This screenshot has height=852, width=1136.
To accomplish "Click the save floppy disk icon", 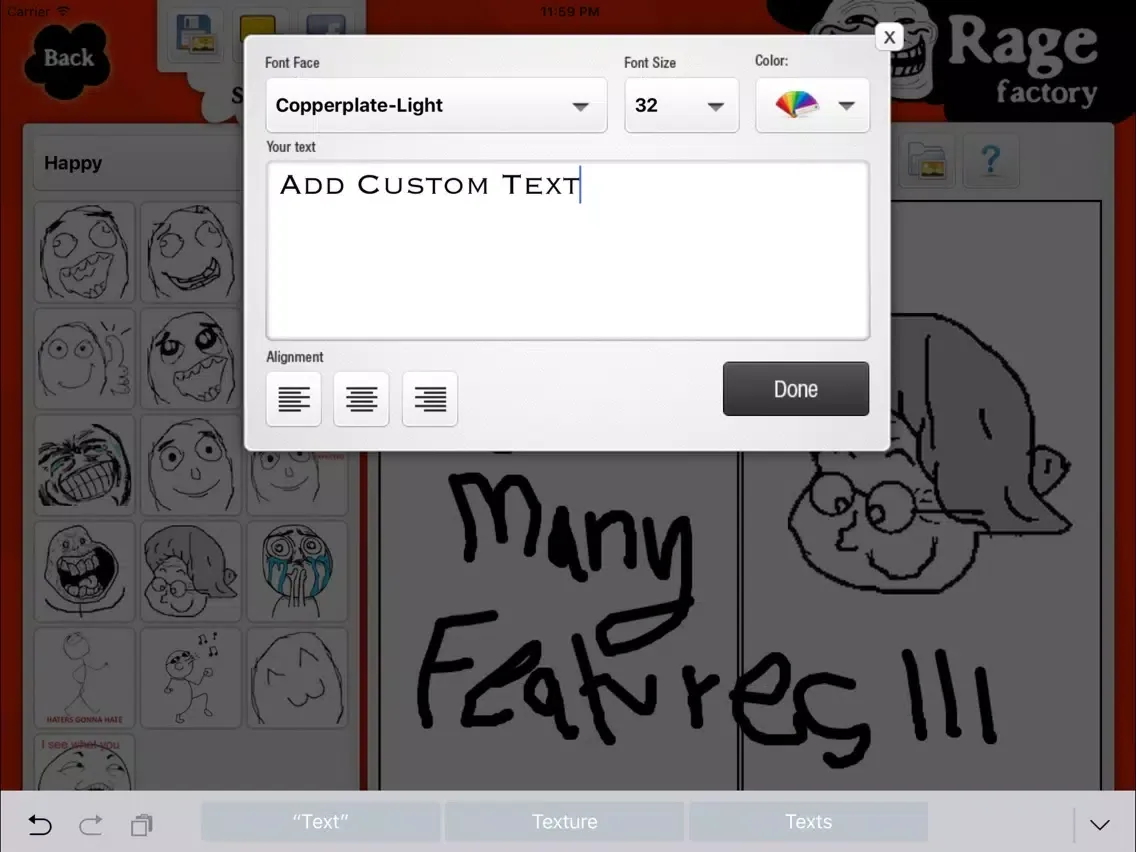I will pyautogui.click(x=195, y=35).
